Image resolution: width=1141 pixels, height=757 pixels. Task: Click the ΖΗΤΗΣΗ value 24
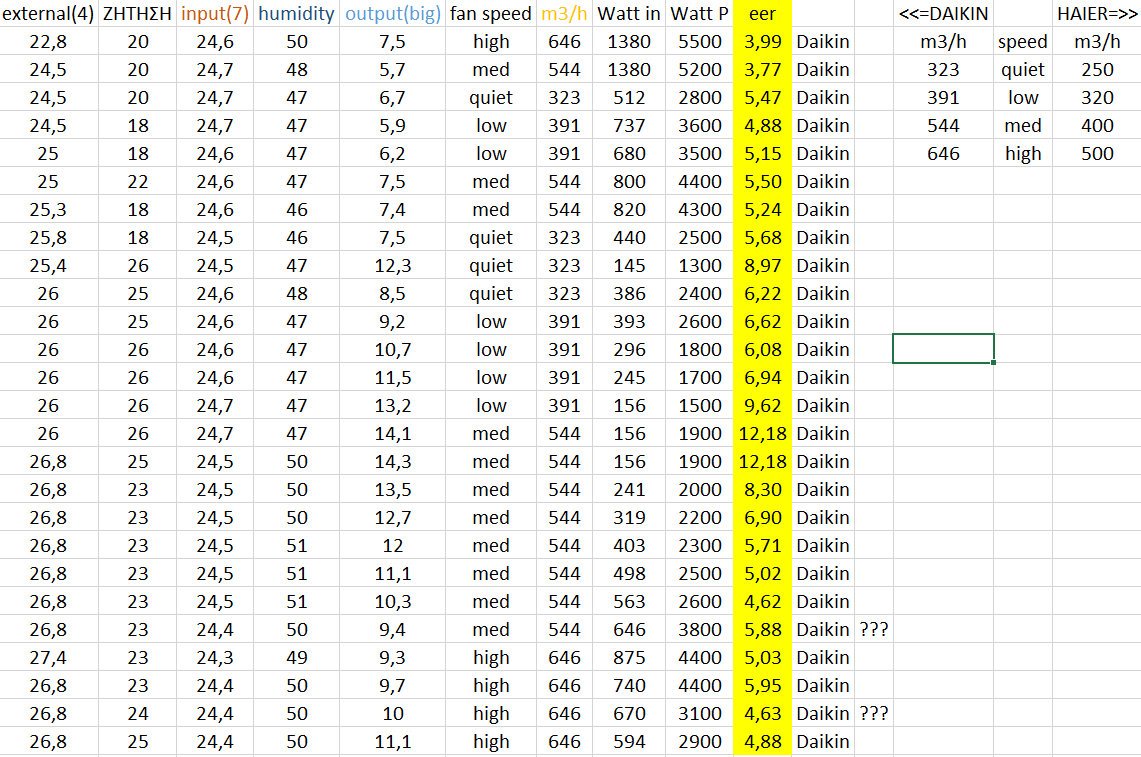[138, 714]
